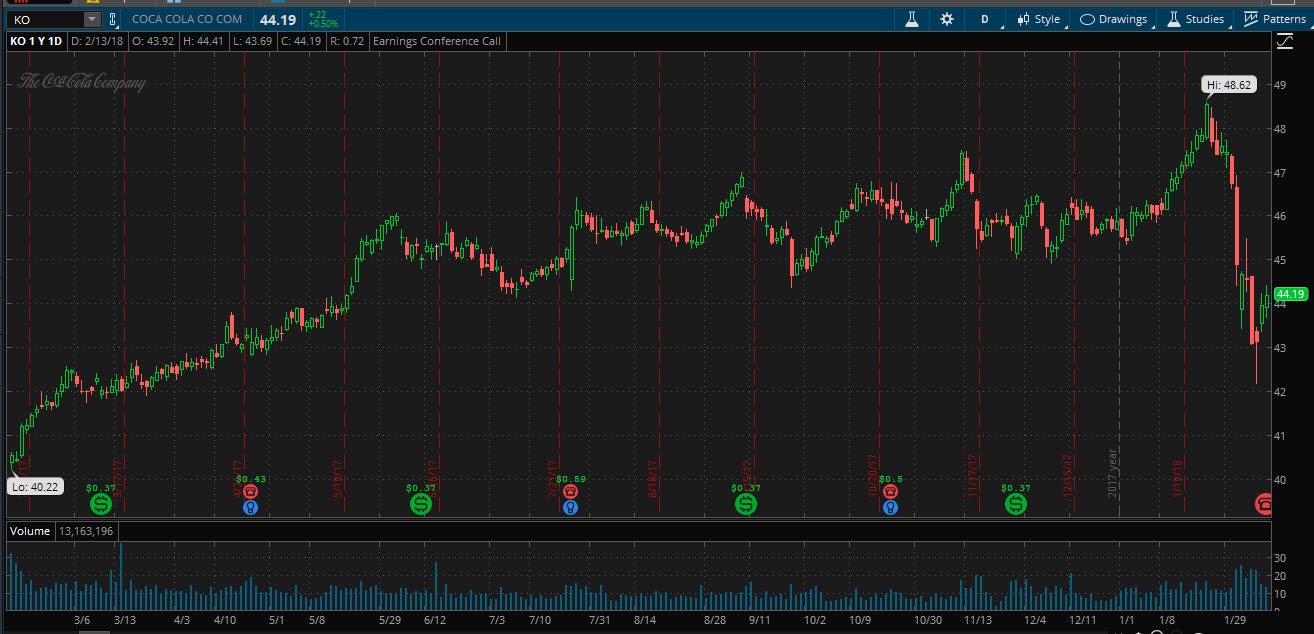Click the curve icon below Patterns
Viewport: 1314px width, 634px height.
tap(1285, 41)
